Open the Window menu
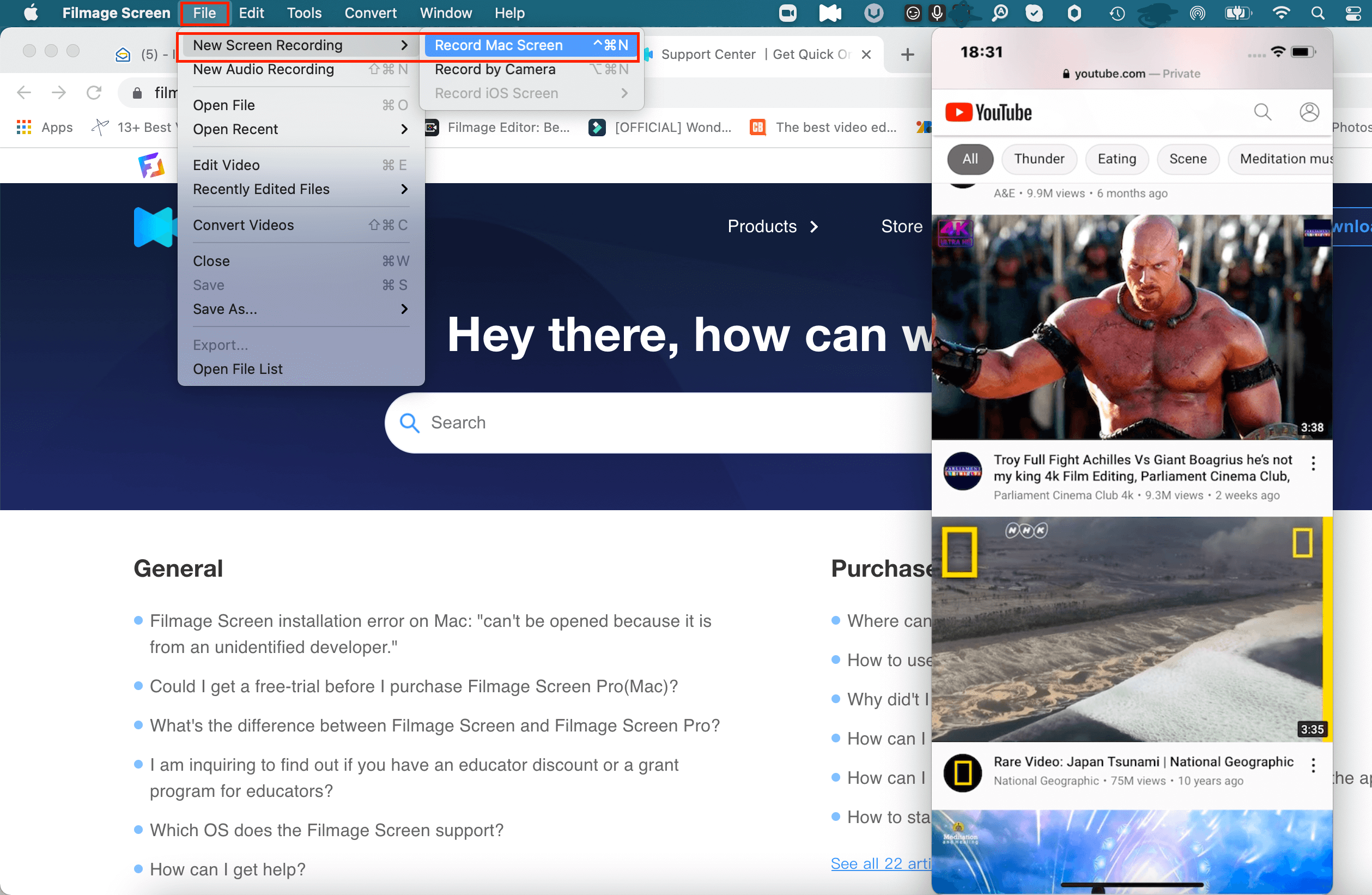 point(446,13)
